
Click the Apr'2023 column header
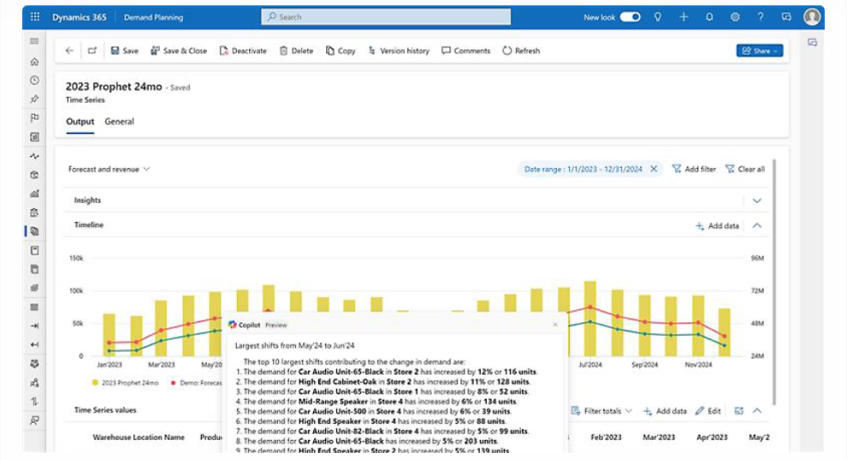711,437
